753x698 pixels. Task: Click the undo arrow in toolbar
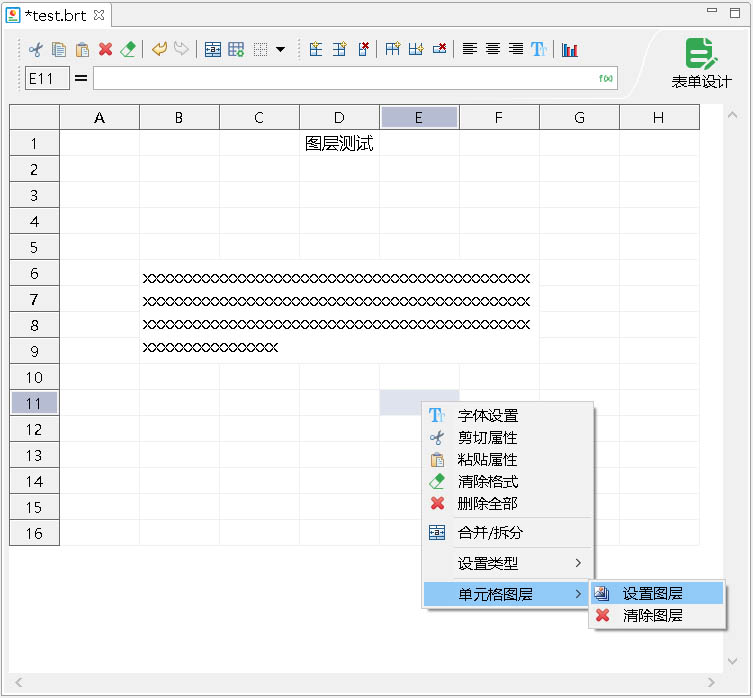pyautogui.click(x=159, y=49)
